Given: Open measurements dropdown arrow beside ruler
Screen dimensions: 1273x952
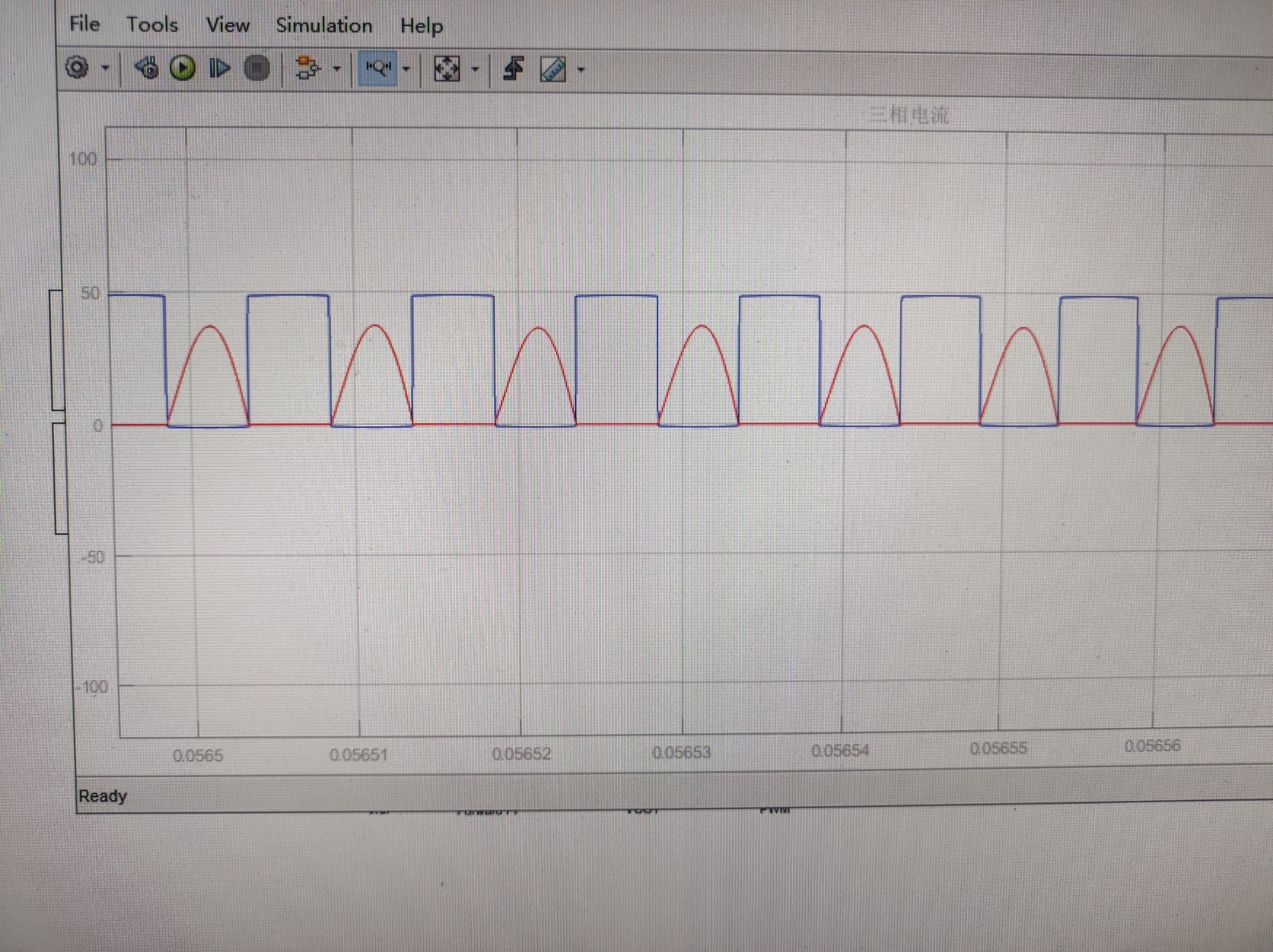Looking at the screenshot, I should 581,70.
